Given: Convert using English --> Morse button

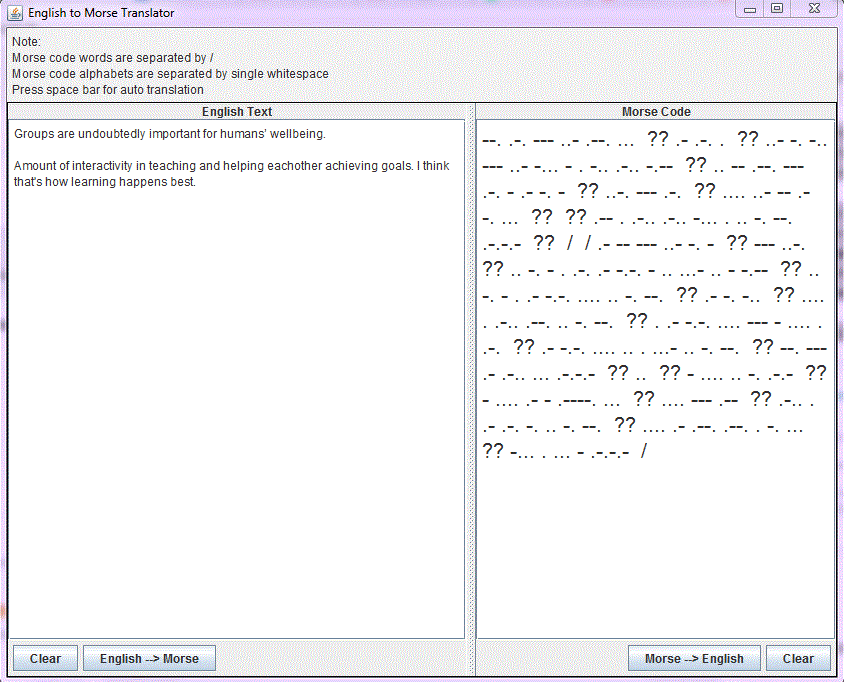Looking at the screenshot, I should pyautogui.click(x=149, y=658).
